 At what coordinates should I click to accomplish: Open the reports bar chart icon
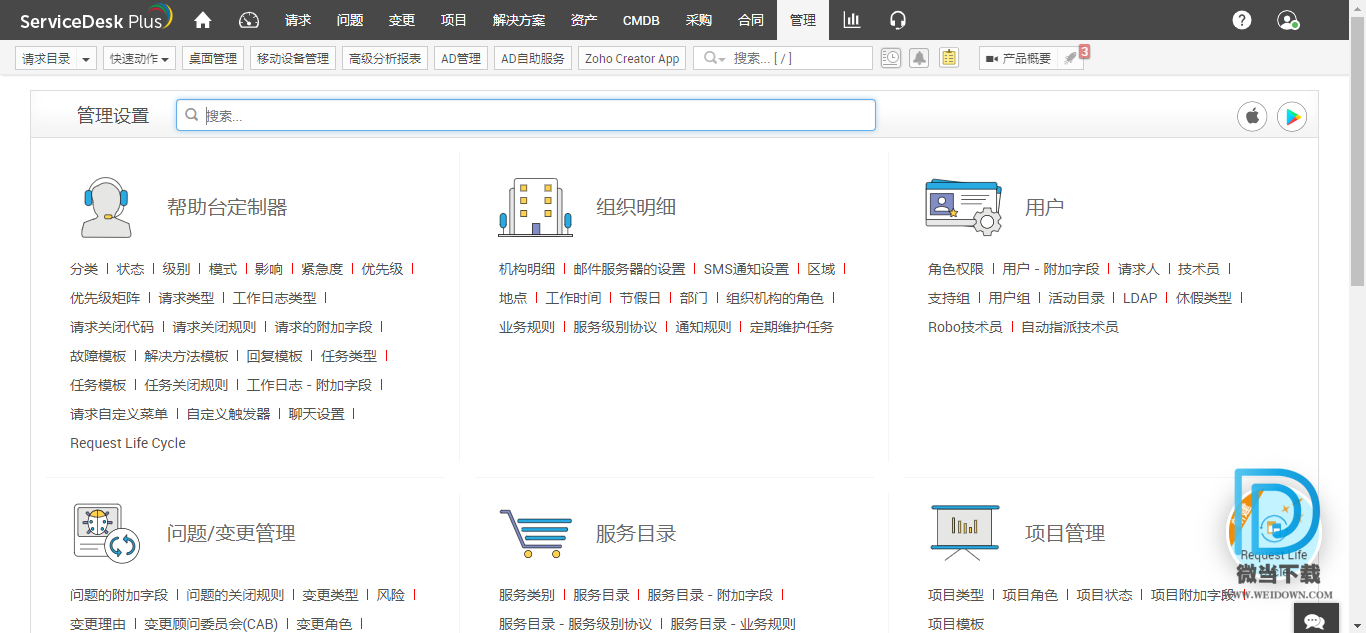[852, 20]
